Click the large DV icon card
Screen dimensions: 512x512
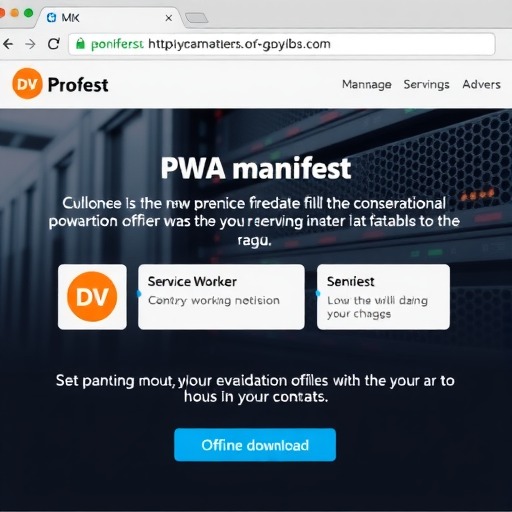click(x=92, y=297)
